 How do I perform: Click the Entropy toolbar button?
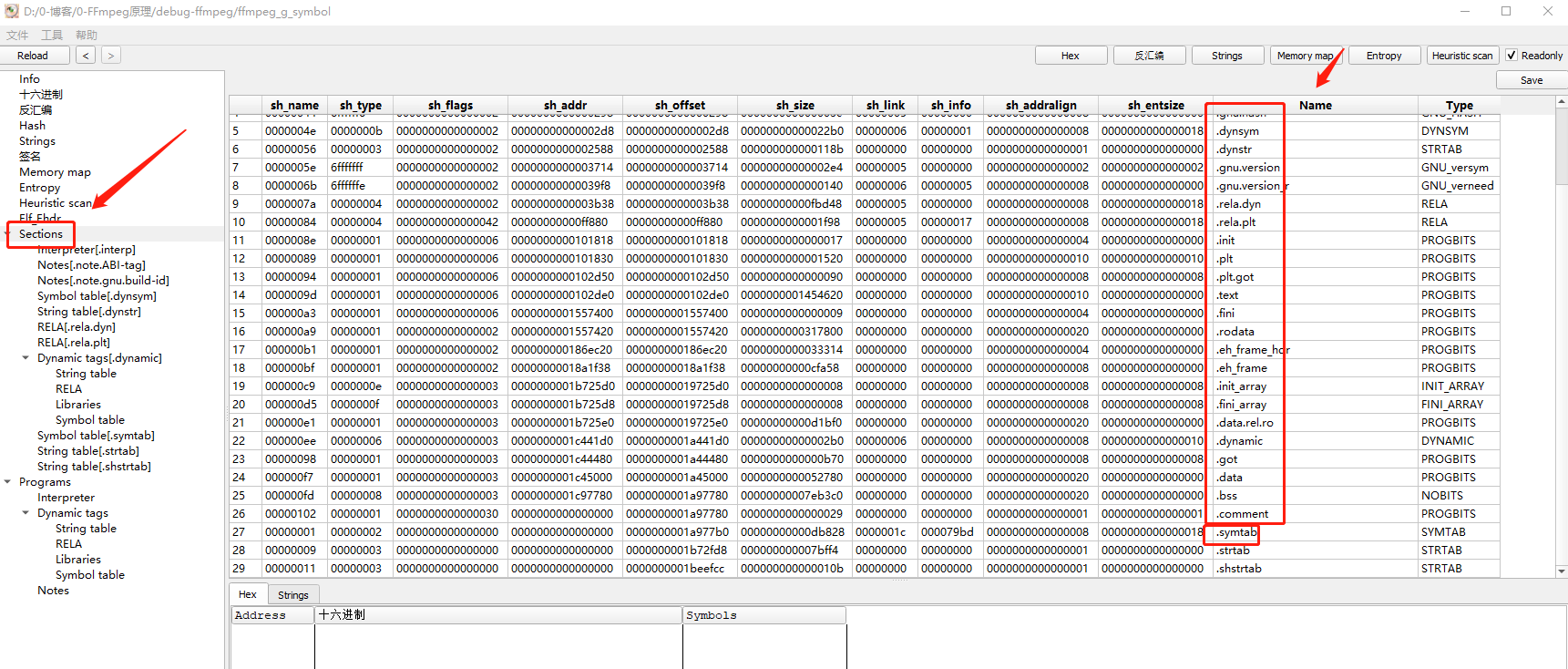pyautogui.click(x=1383, y=56)
